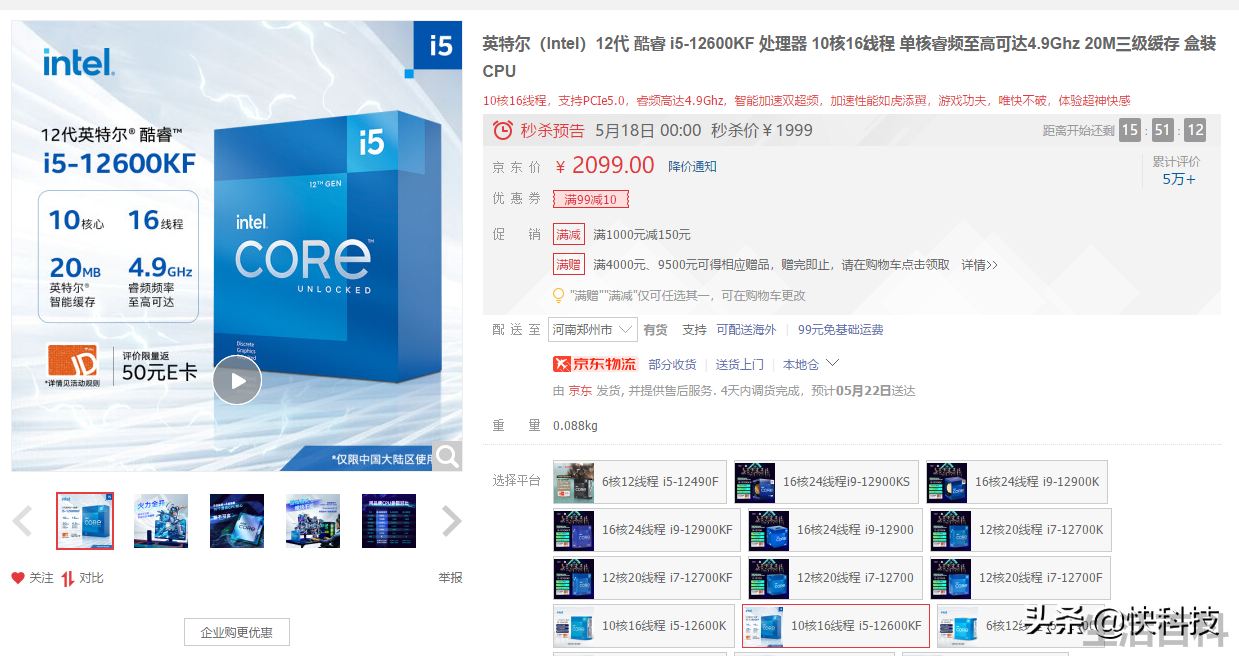Choose the 16核24线程 i9-12900KF option

click(647, 530)
